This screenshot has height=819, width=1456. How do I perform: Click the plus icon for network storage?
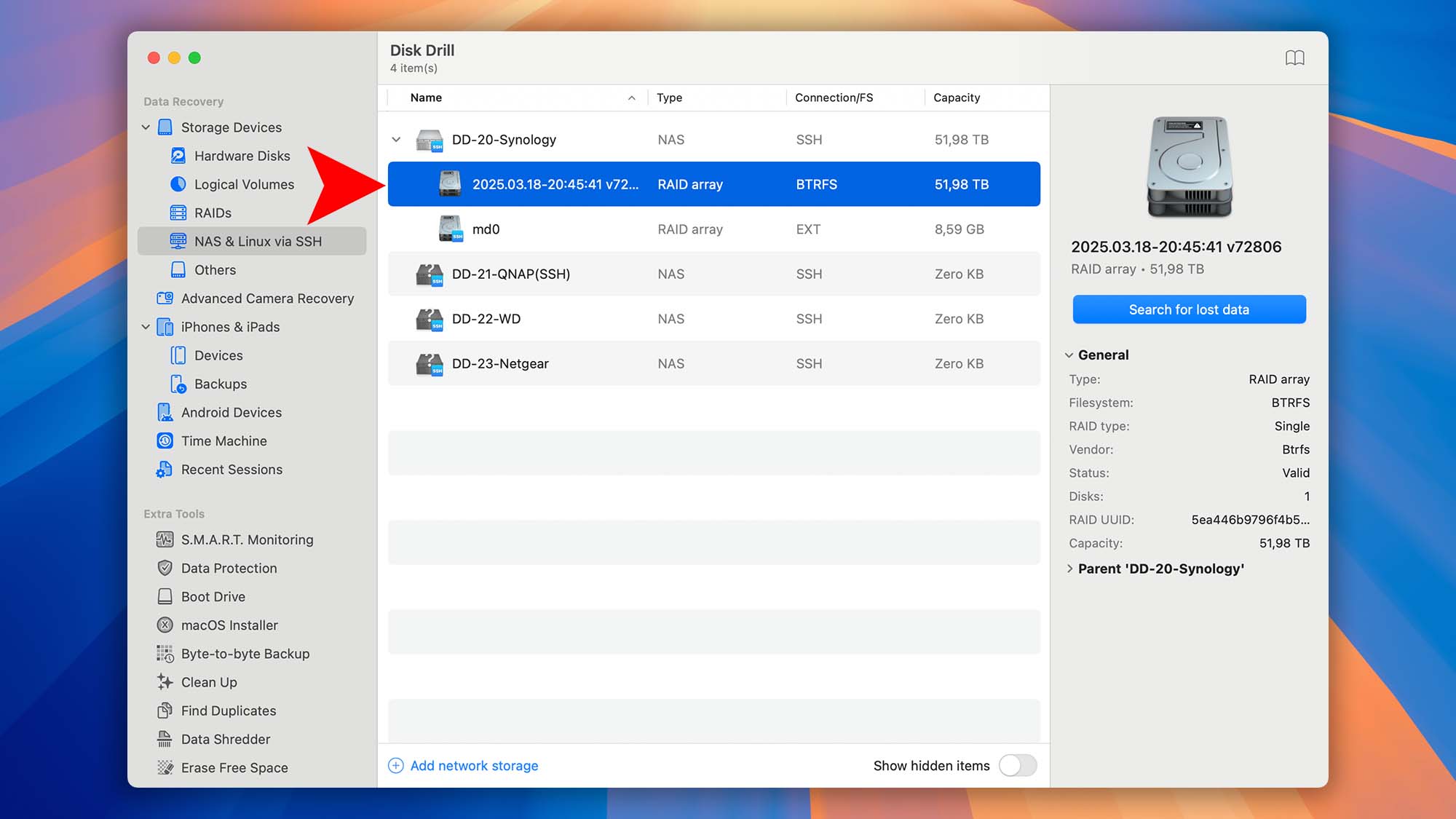pyautogui.click(x=396, y=765)
